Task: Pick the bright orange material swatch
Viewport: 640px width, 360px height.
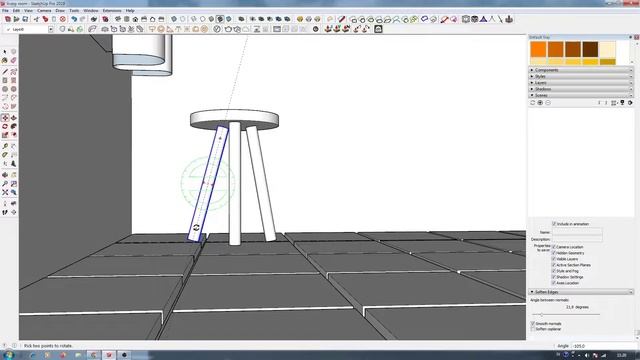Action: (x=538, y=49)
